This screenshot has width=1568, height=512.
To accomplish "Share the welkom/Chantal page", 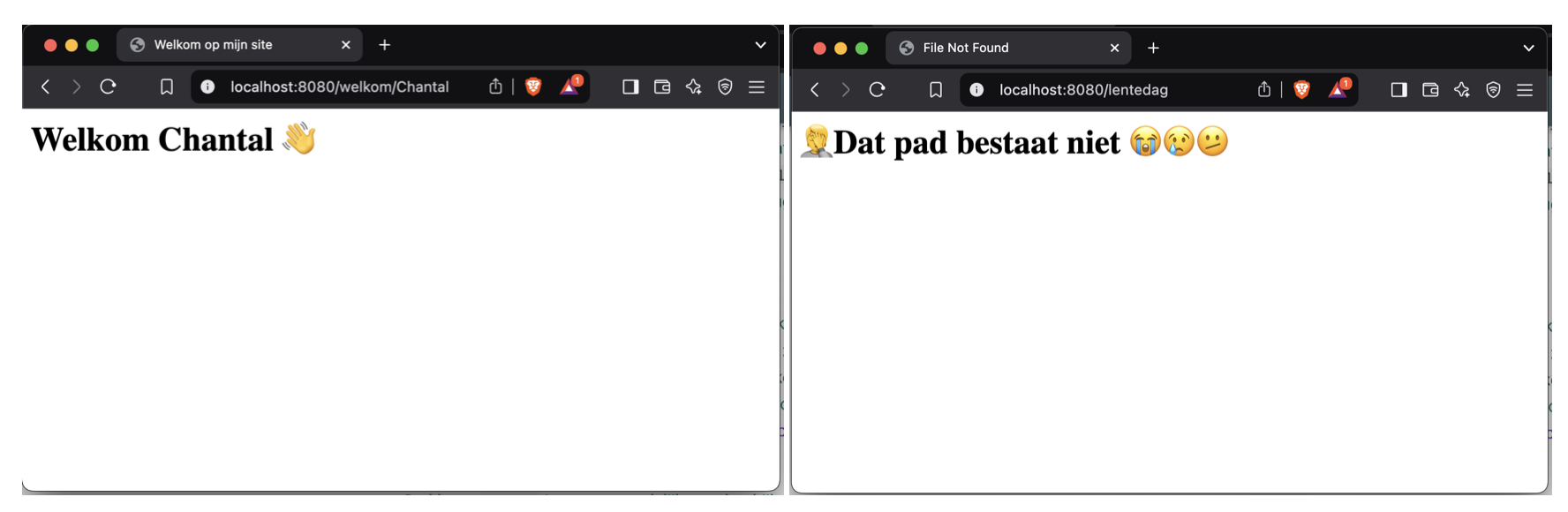I will click(495, 87).
